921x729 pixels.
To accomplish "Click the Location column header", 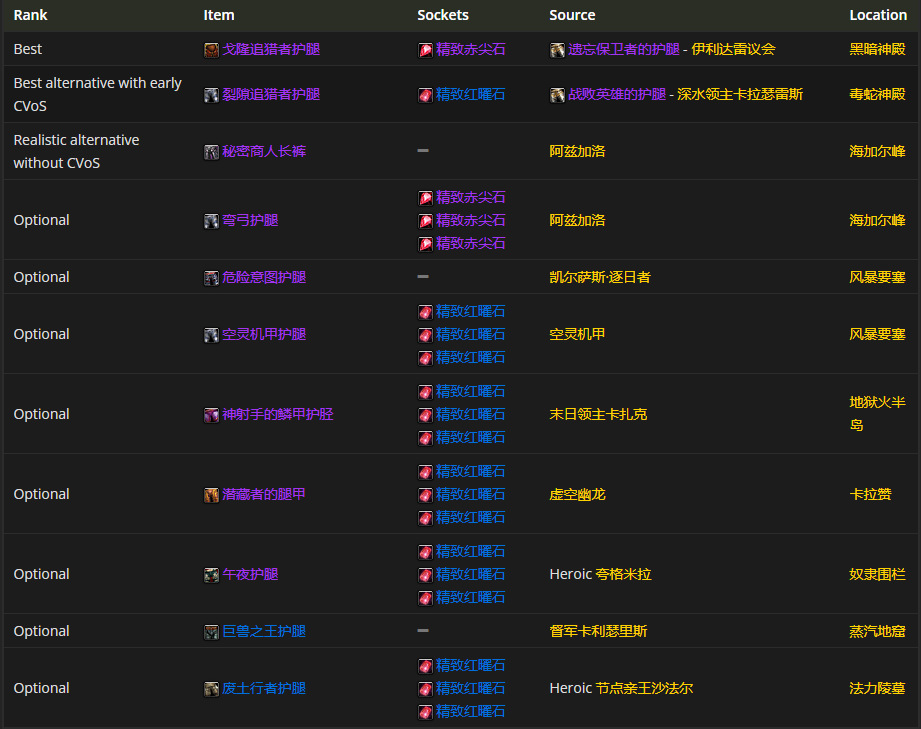I will [878, 15].
